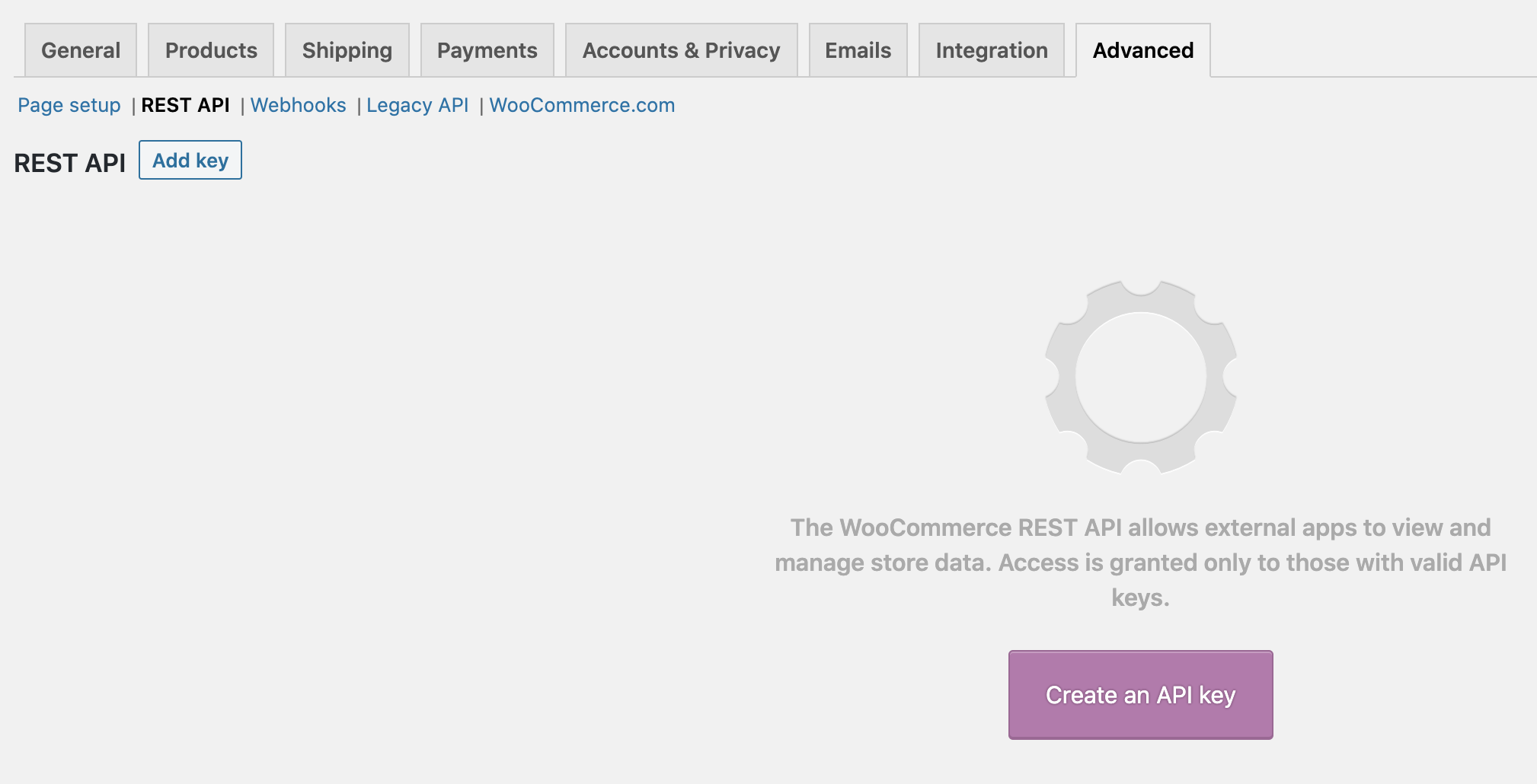The width and height of the screenshot is (1537, 784).
Task: Switch to the Integration tab
Action: 992,50
